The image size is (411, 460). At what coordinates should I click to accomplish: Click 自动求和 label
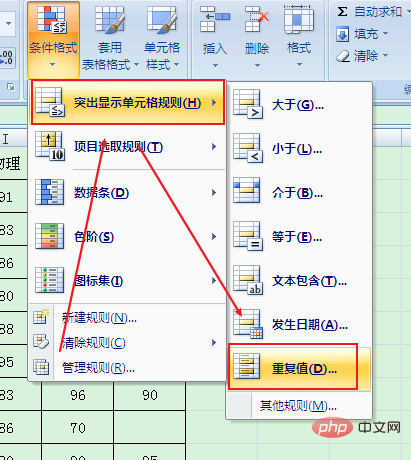[x=378, y=12]
